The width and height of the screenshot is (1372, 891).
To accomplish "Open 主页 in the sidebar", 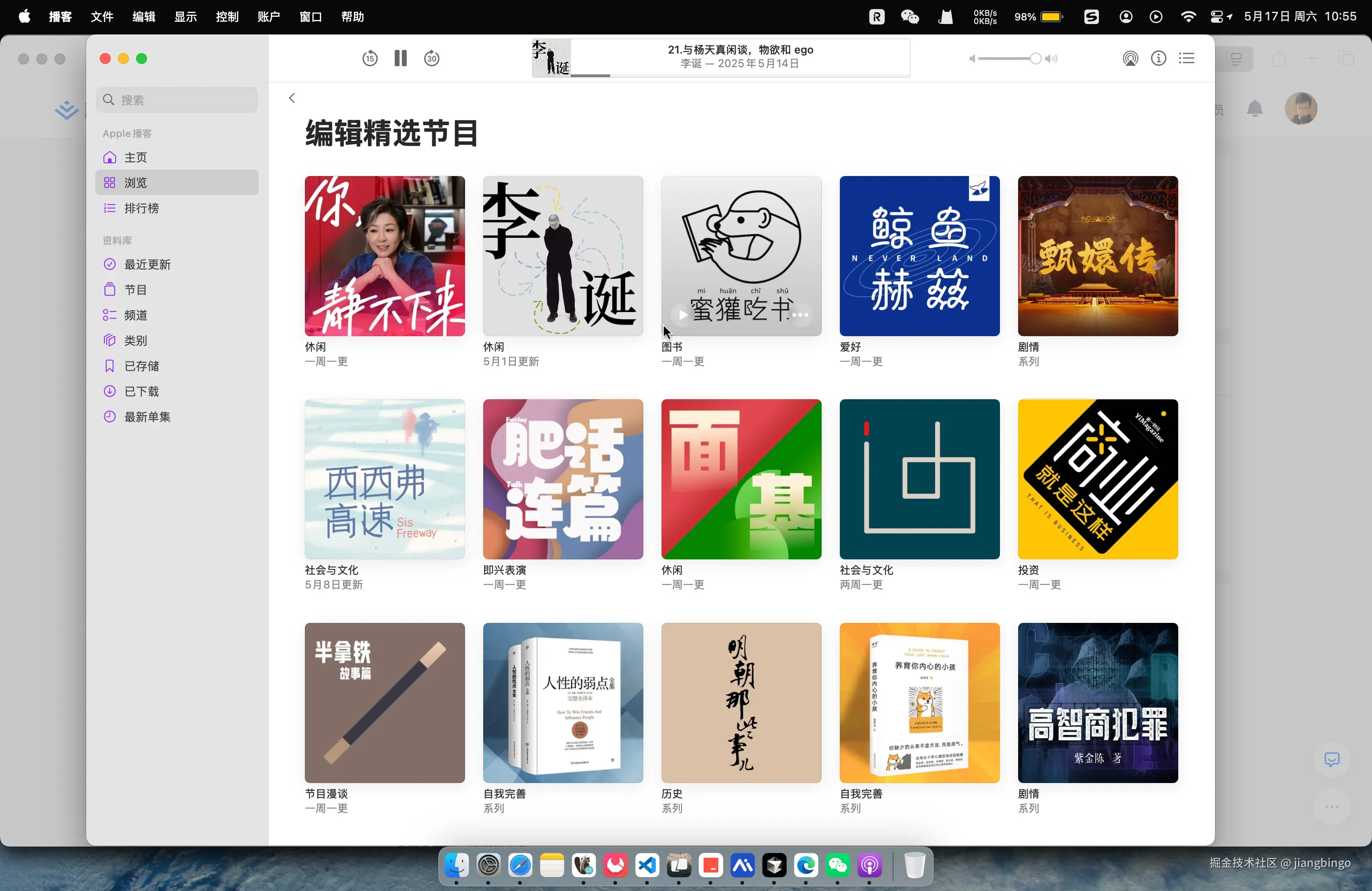I will pyautogui.click(x=136, y=157).
